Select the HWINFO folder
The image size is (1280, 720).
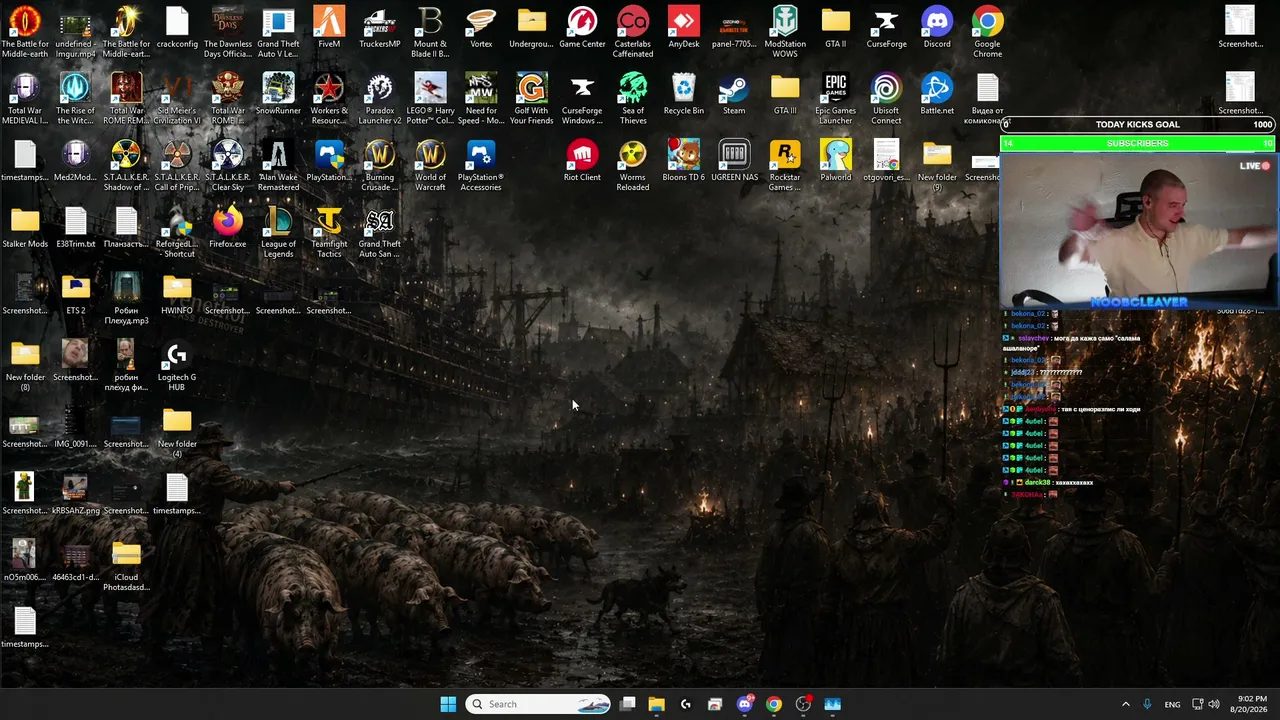tap(177, 295)
